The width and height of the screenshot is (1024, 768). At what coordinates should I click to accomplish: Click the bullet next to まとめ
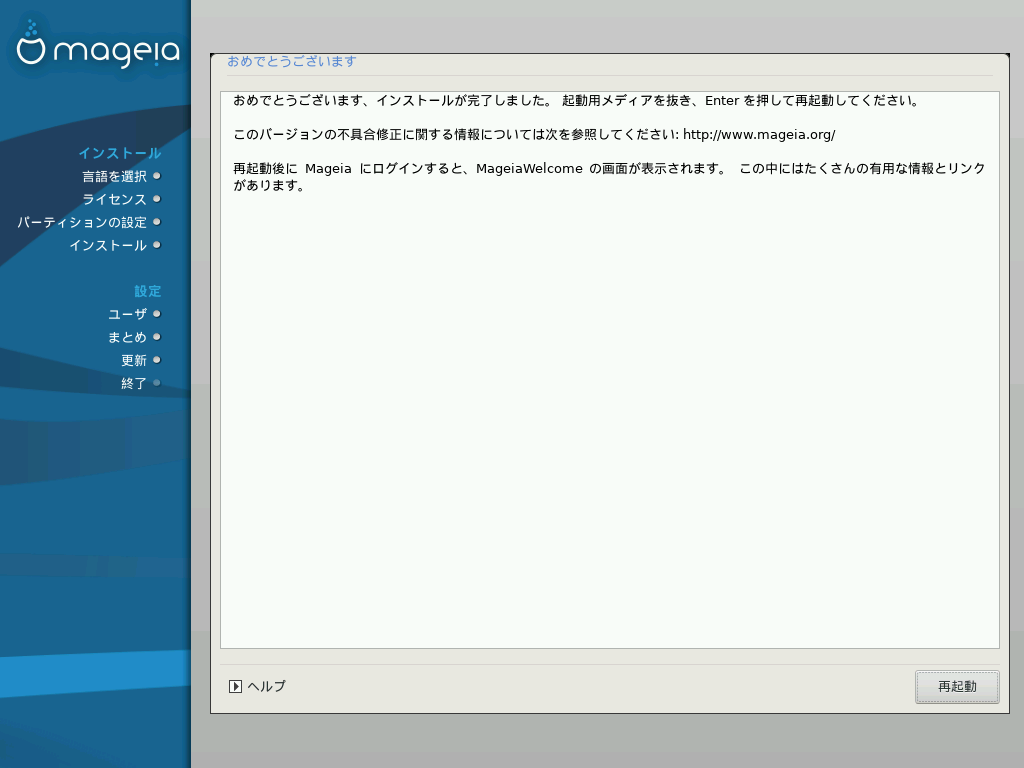(x=157, y=337)
